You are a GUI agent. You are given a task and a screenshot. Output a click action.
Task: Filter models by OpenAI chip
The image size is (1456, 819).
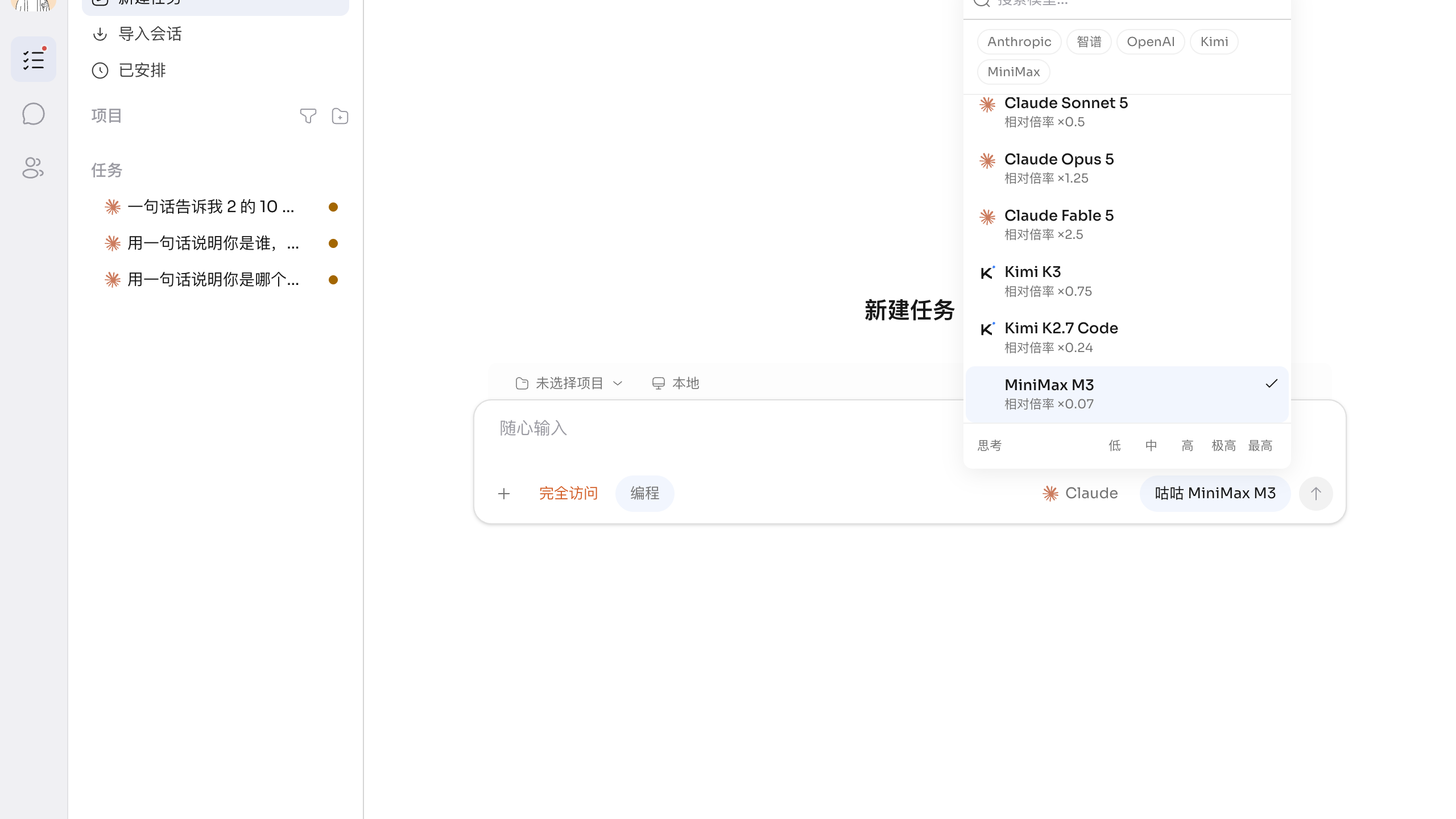(x=1151, y=42)
